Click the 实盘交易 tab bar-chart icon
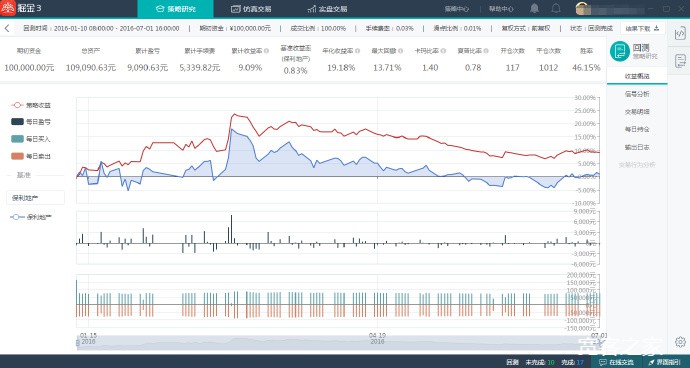Image resolution: width=690 pixels, height=368 pixels. pos(312,9)
